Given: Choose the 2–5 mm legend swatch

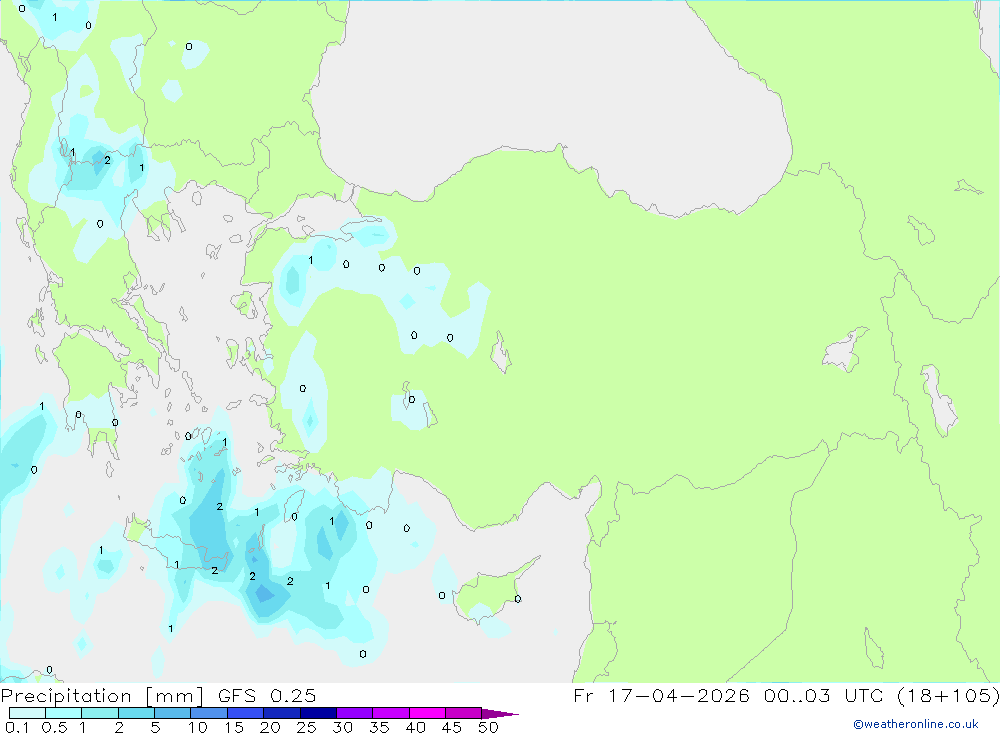Looking at the screenshot, I should tap(136, 713).
